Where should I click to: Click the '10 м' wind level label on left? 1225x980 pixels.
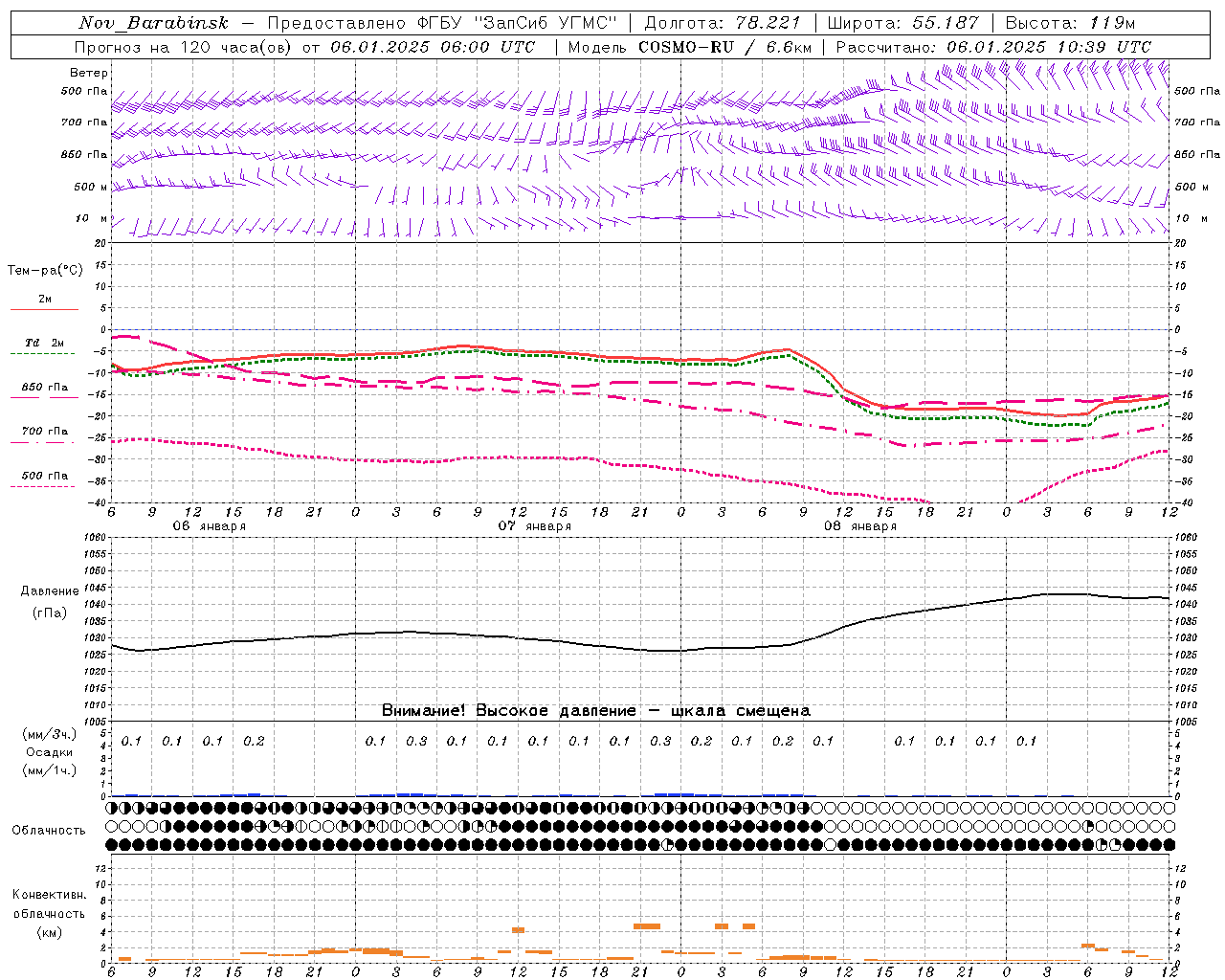(92, 219)
